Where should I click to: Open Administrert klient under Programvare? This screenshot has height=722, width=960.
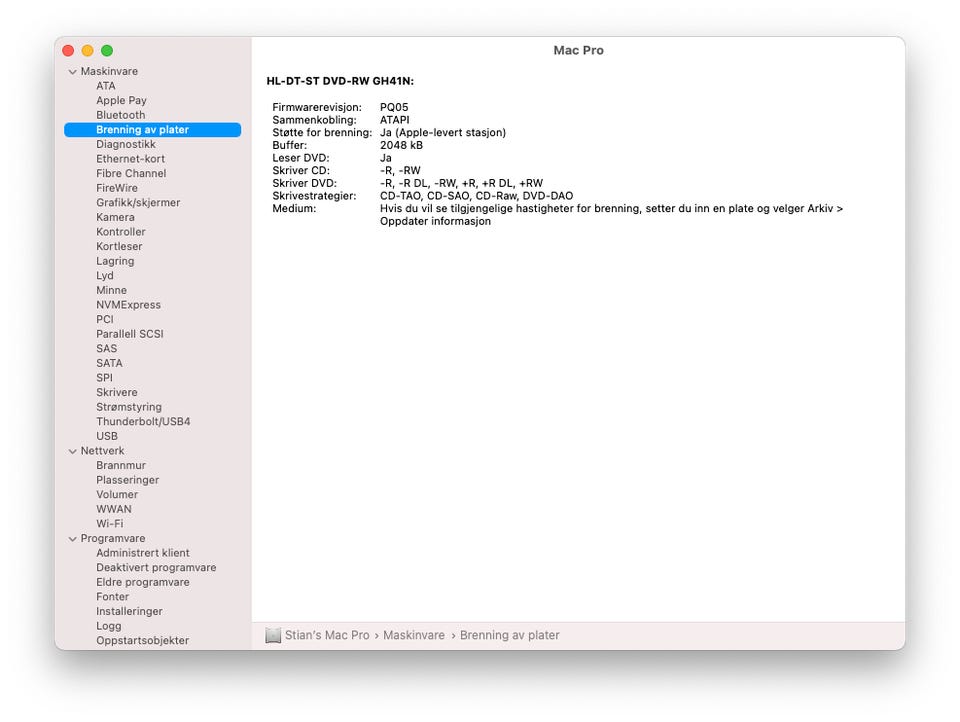(143, 553)
